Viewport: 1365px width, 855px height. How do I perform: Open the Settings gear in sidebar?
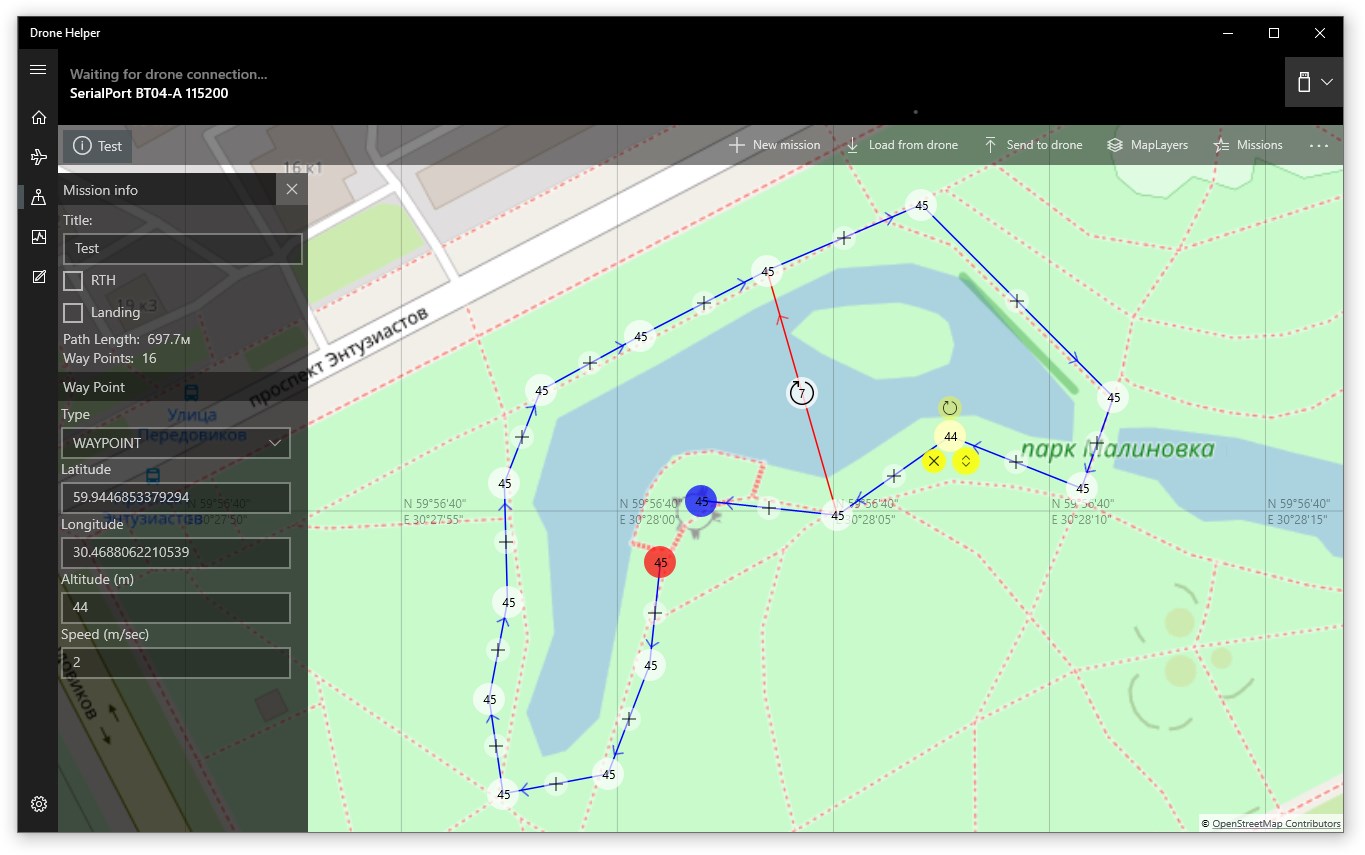coord(38,804)
